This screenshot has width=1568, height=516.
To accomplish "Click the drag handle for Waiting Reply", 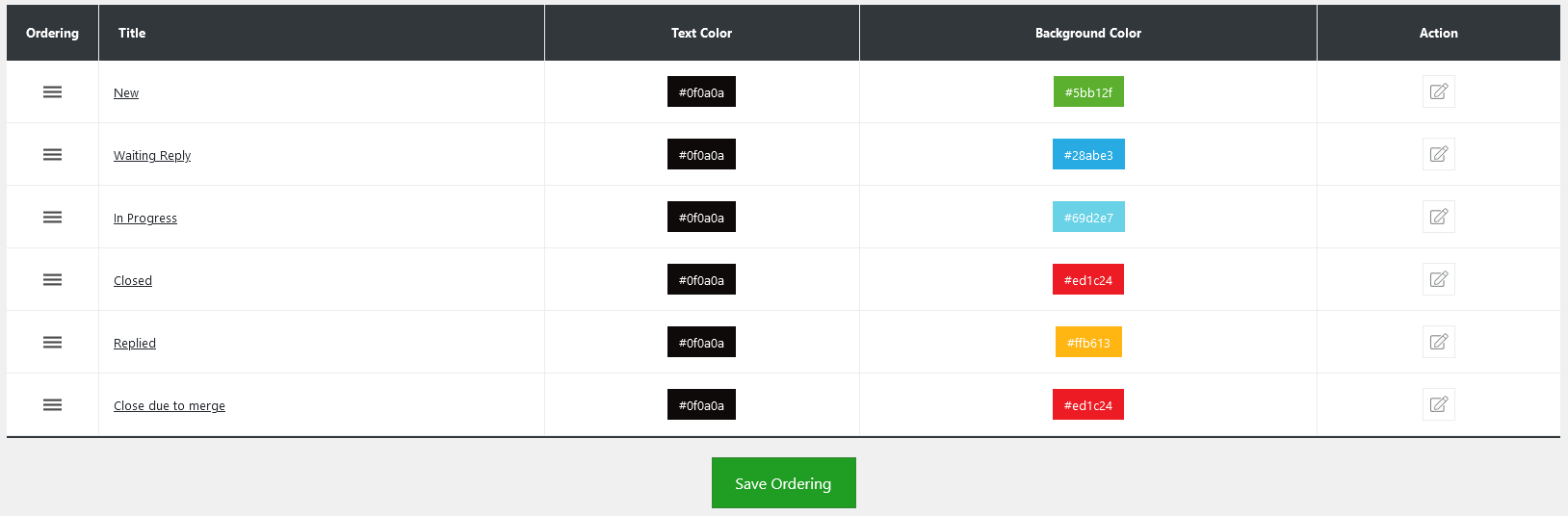I will tap(52, 155).
